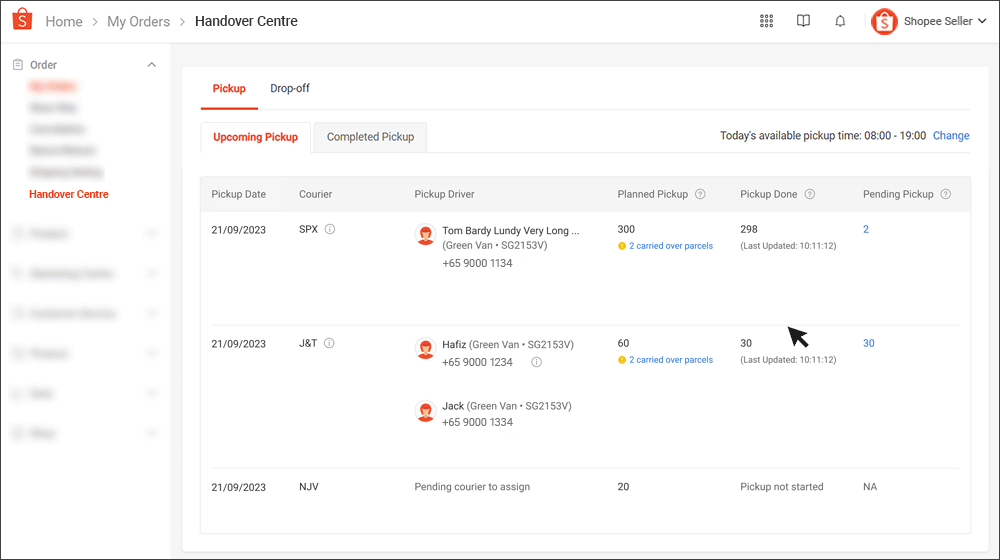Click Change pickup time link
This screenshot has height=560, width=1000.
pyautogui.click(x=951, y=135)
